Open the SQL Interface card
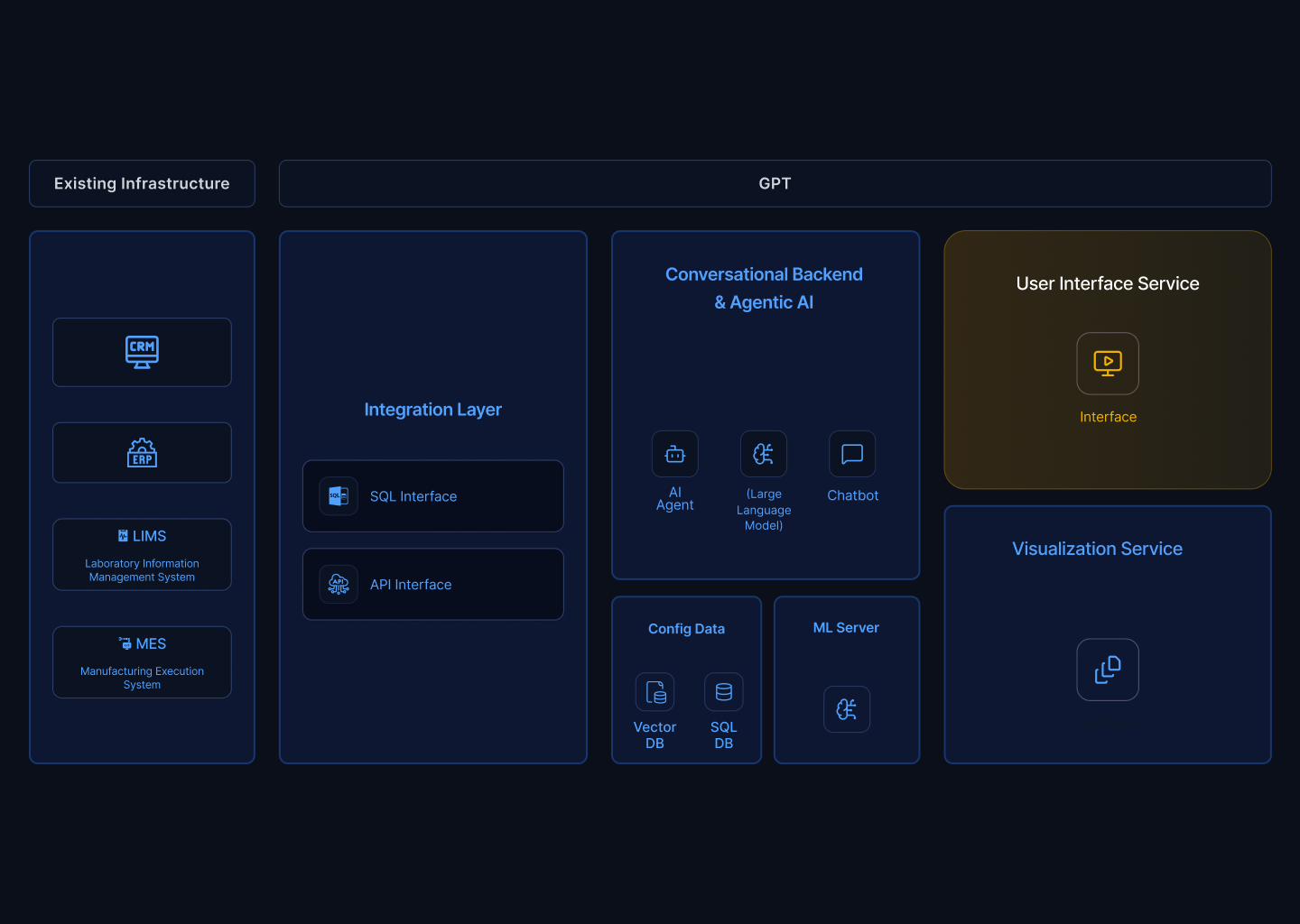 pyautogui.click(x=433, y=496)
